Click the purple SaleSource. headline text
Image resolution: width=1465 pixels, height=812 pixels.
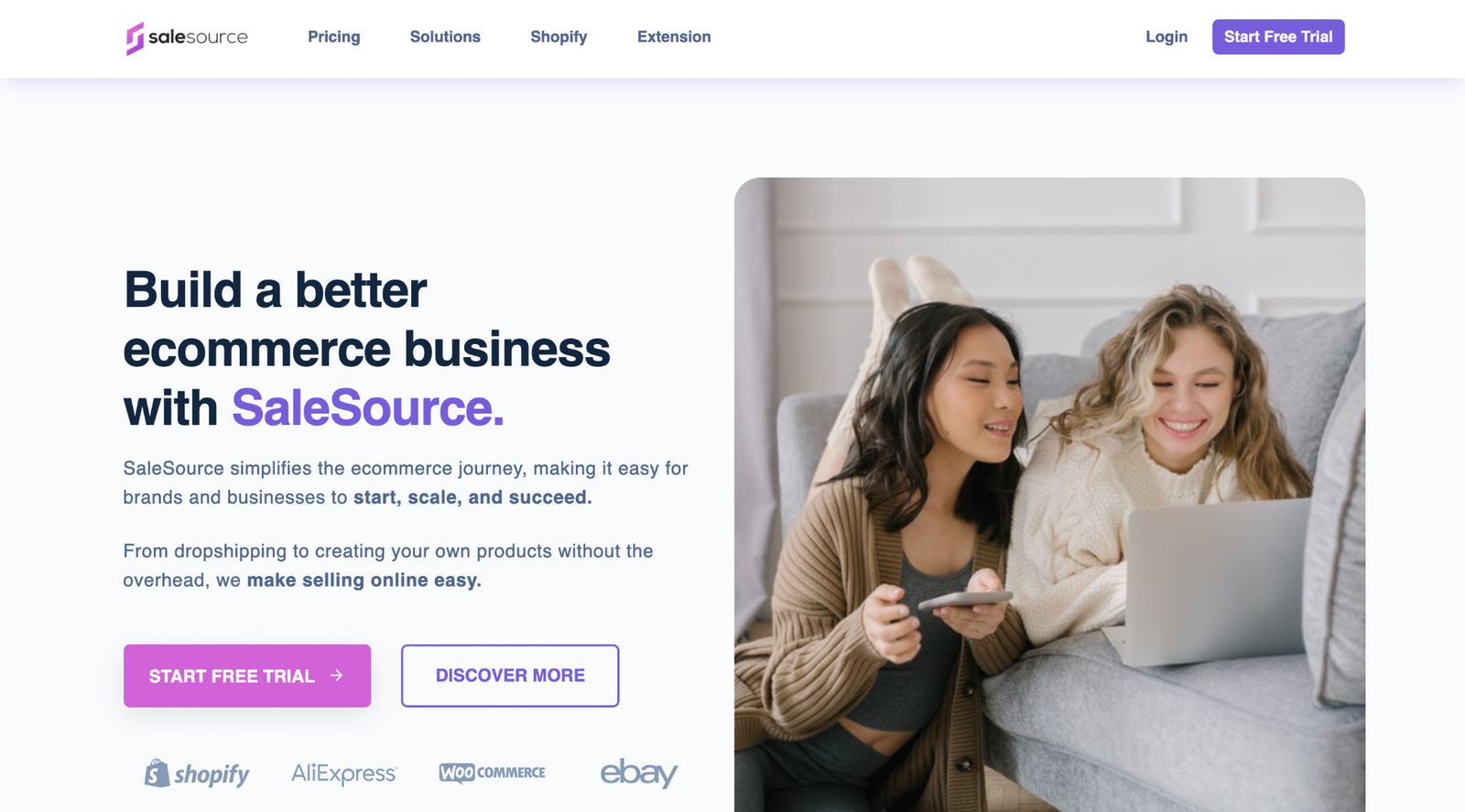point(368,408)
